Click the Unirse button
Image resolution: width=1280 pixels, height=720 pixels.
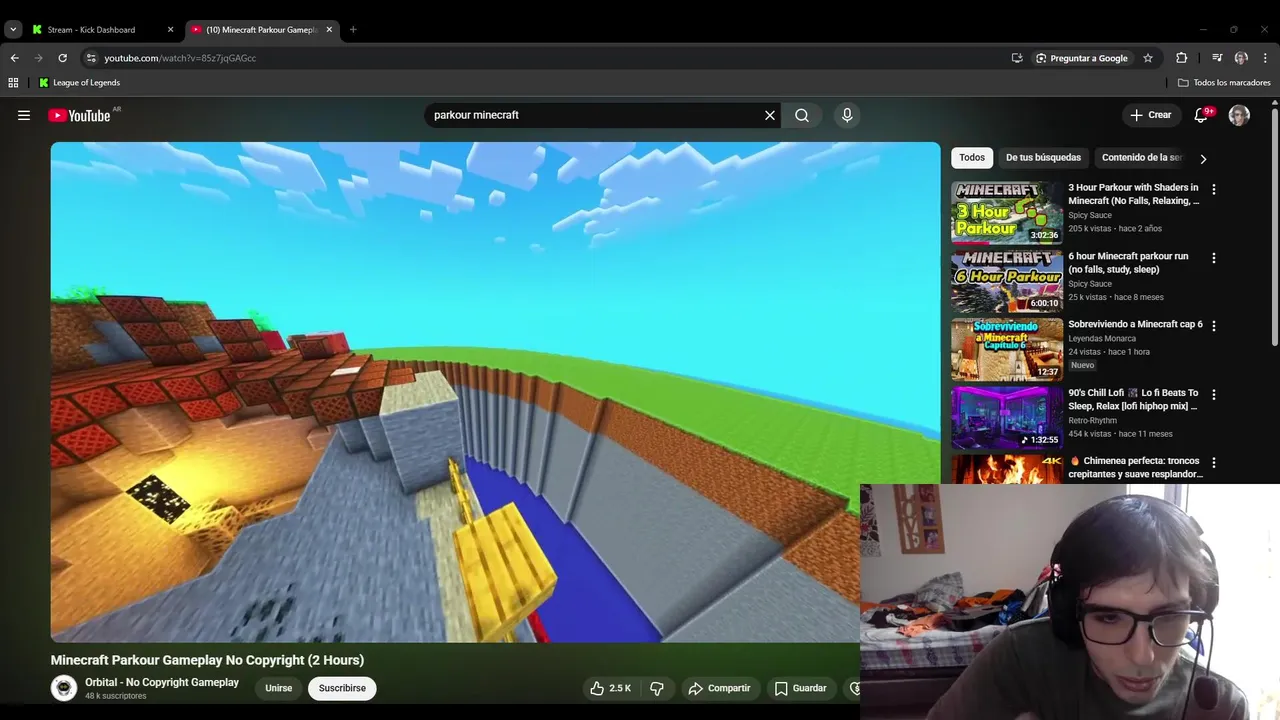(x=279, y=688)
